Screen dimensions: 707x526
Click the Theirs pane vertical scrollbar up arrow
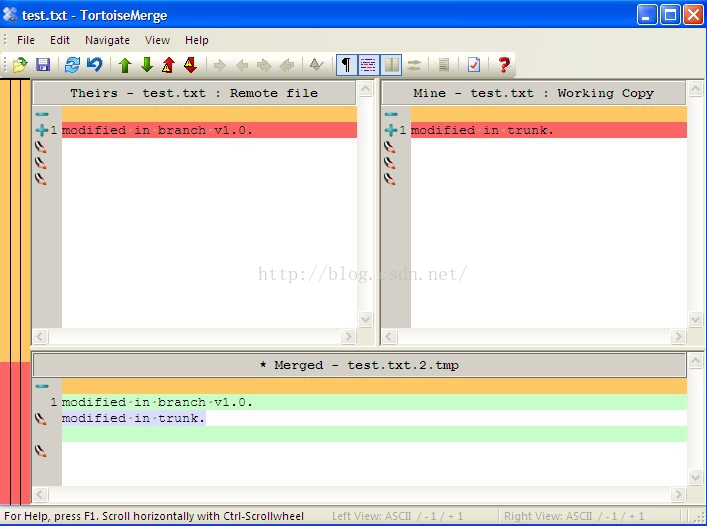click(x=365, y=88)
